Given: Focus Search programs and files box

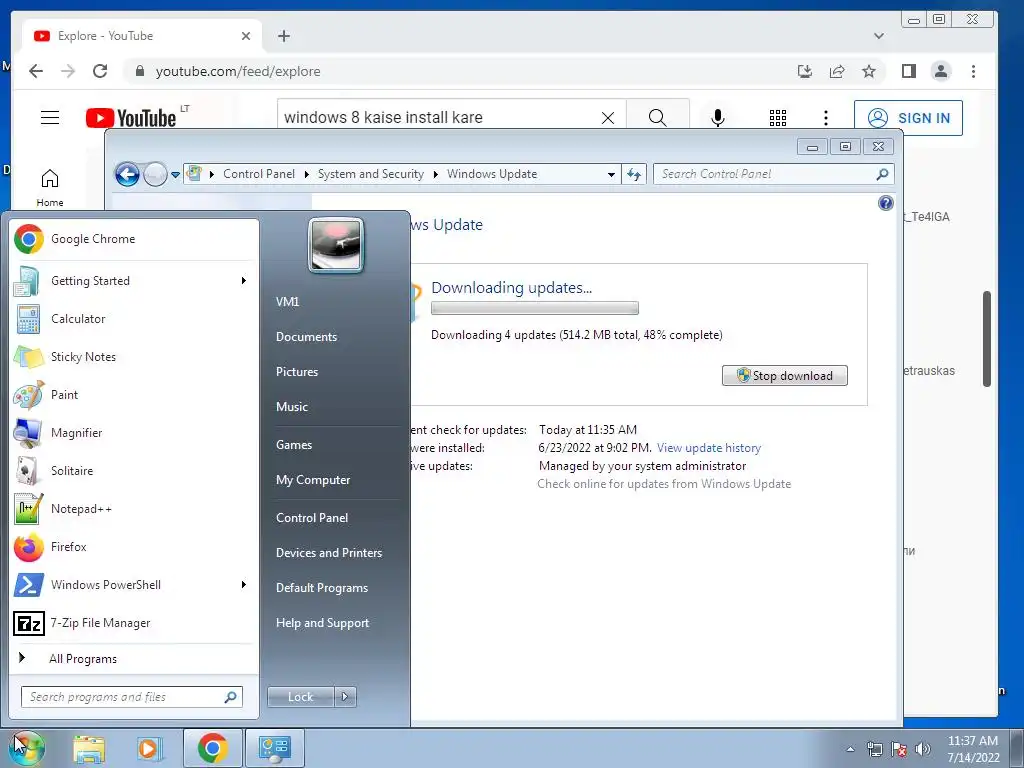Looking at the screenshot, I should [132, 697].
